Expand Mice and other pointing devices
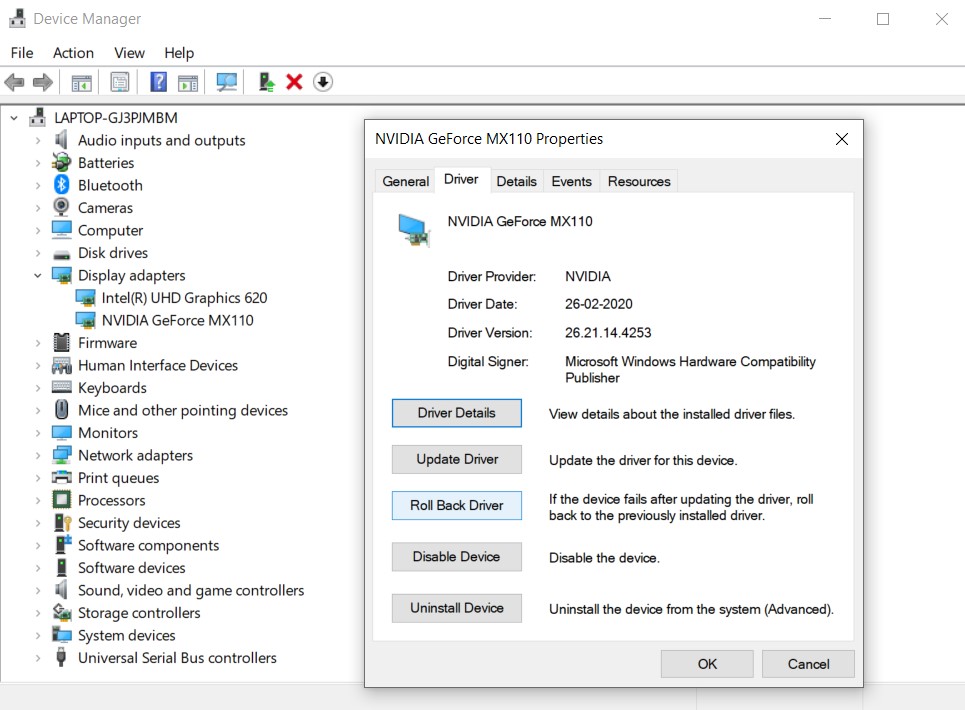This screenshot has height=710, width=965. 38,410
